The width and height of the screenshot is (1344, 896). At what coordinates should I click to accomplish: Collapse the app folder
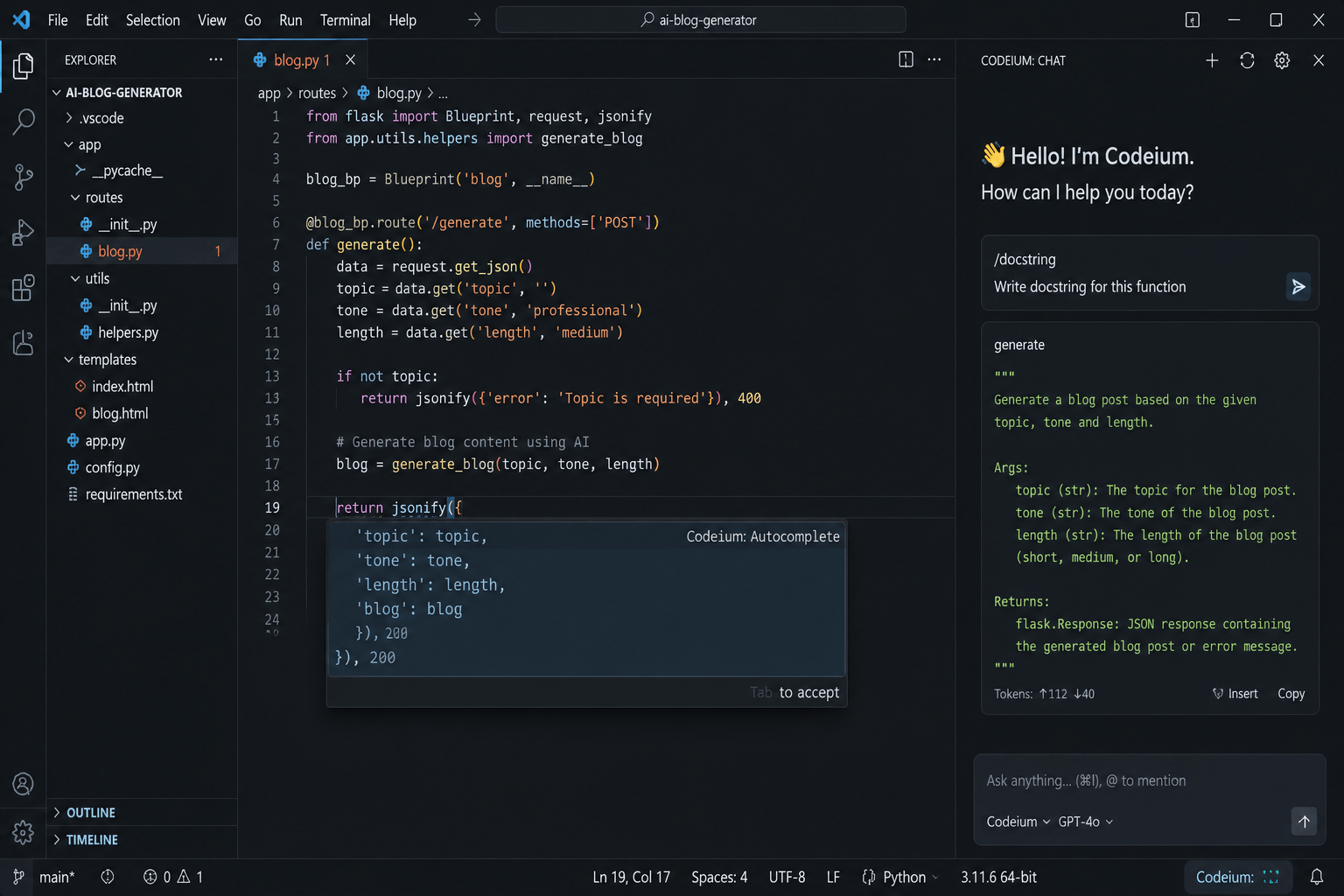coord(69,144)
